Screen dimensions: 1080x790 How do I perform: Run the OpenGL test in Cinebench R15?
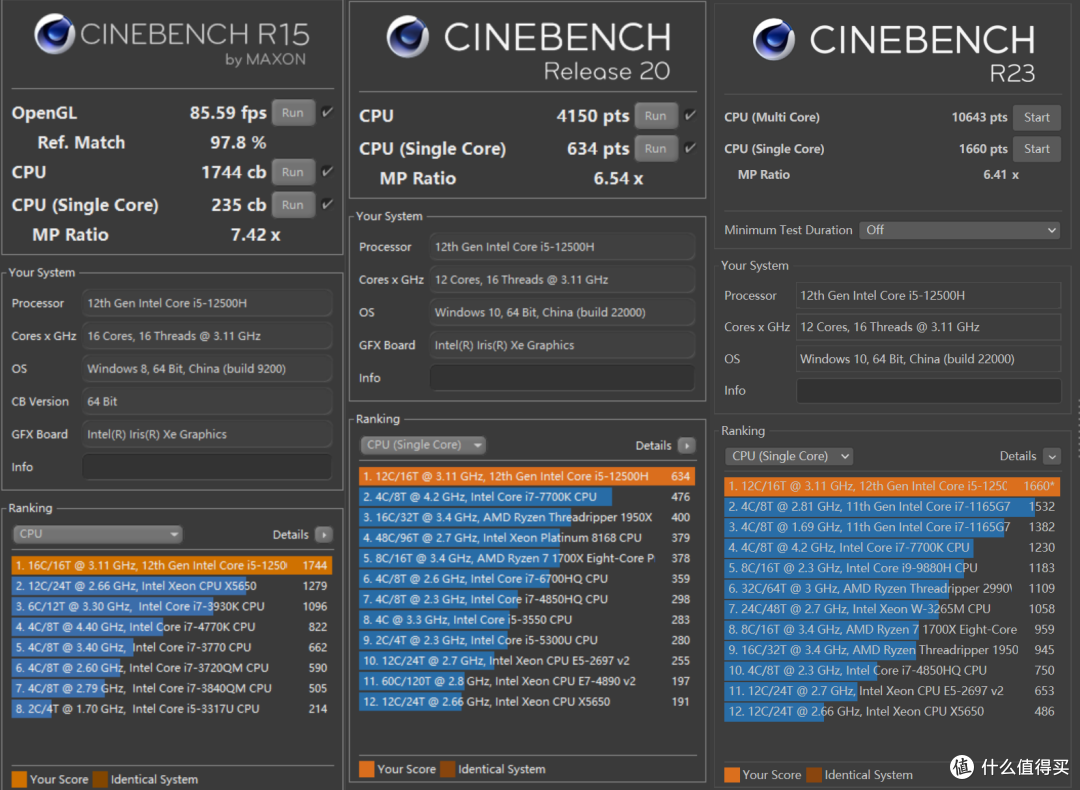[x=293, y=113]
